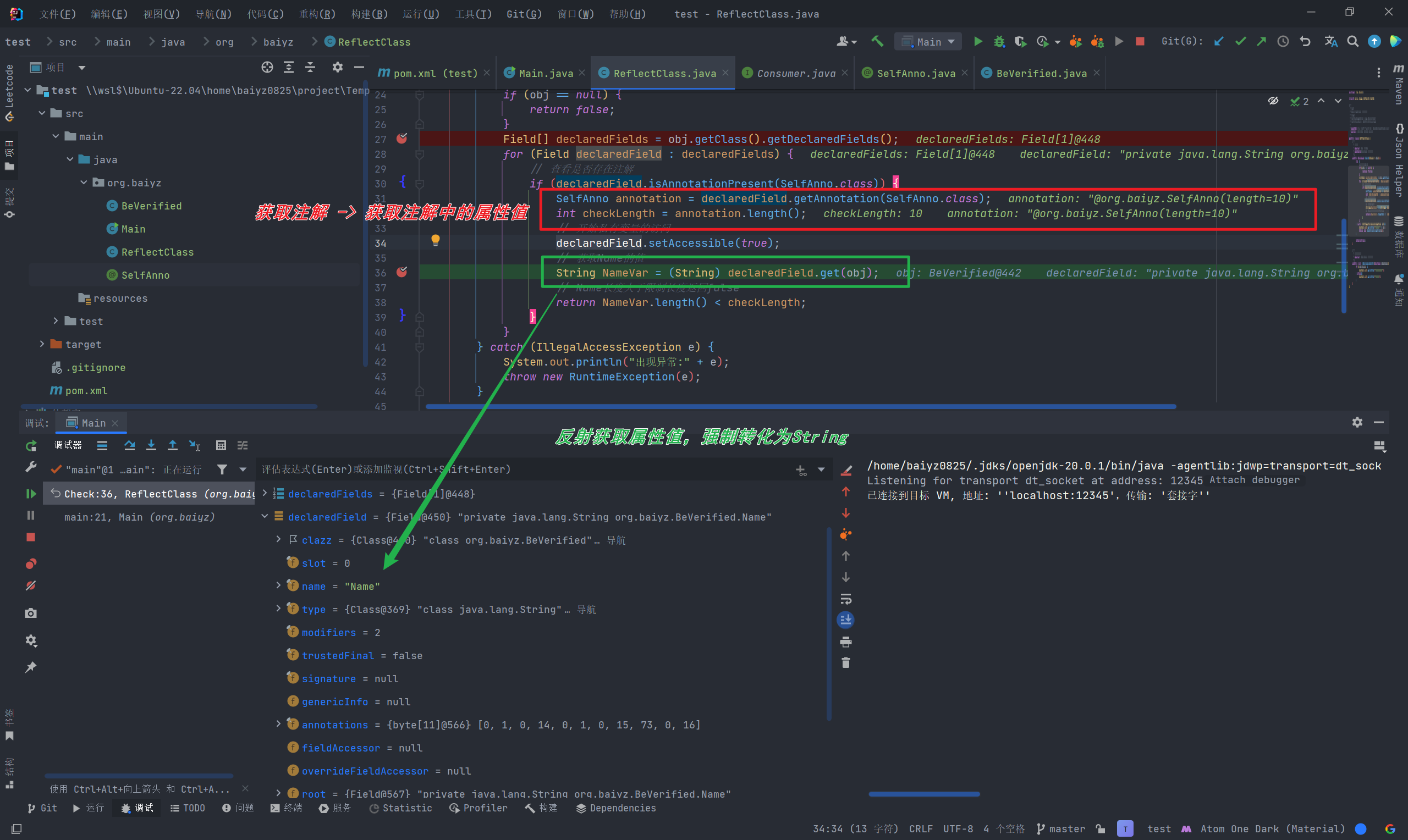Click Run to Cursor debugger icon
This screenshot has width=1408, height=840.
click(194, 445)
